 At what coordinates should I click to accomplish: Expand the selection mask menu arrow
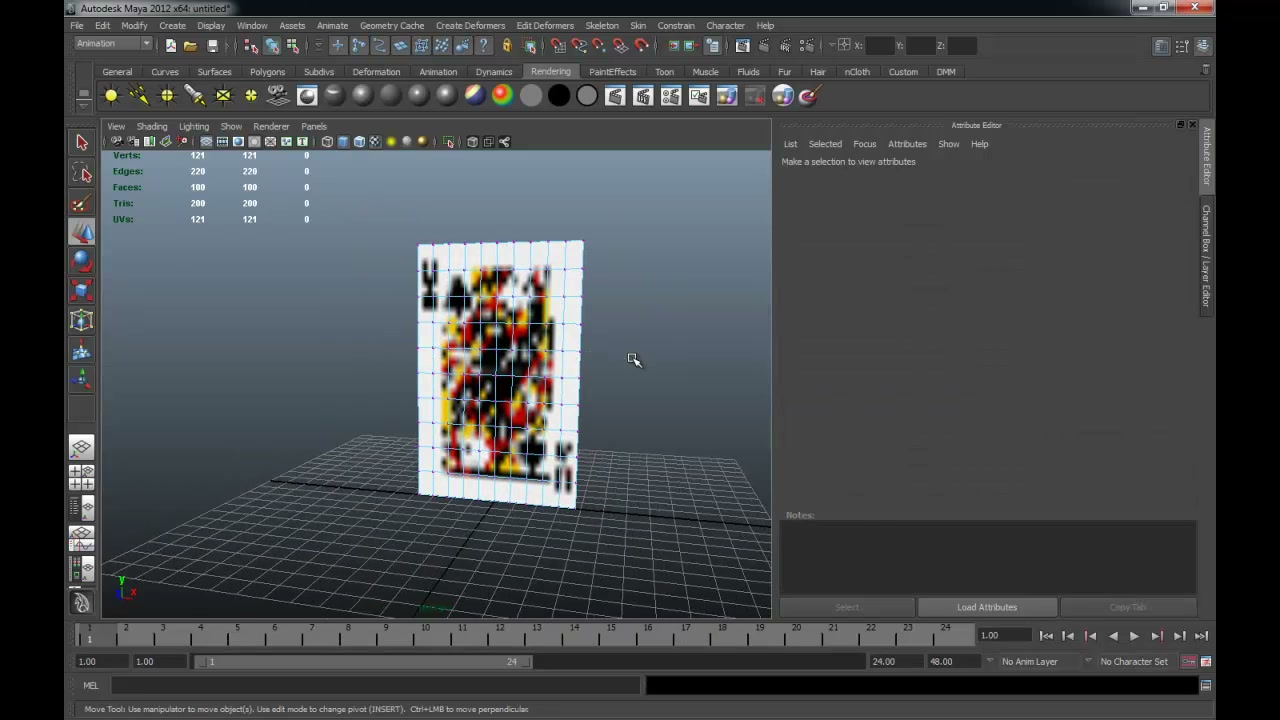(318, 45)
